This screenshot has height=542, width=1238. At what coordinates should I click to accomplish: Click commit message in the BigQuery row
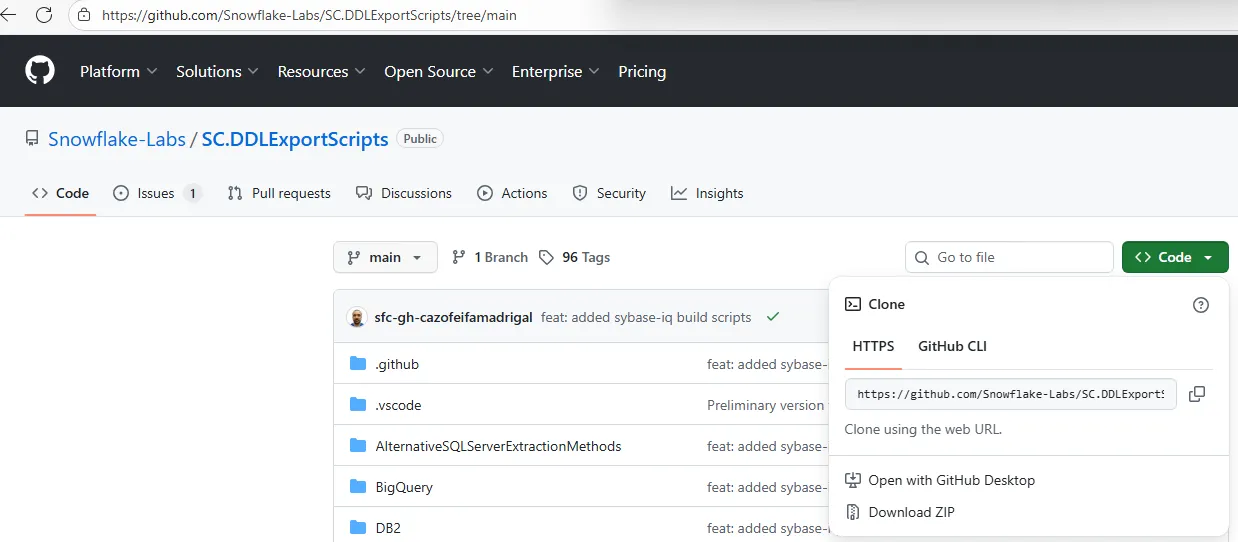click(x=767, y=487)
